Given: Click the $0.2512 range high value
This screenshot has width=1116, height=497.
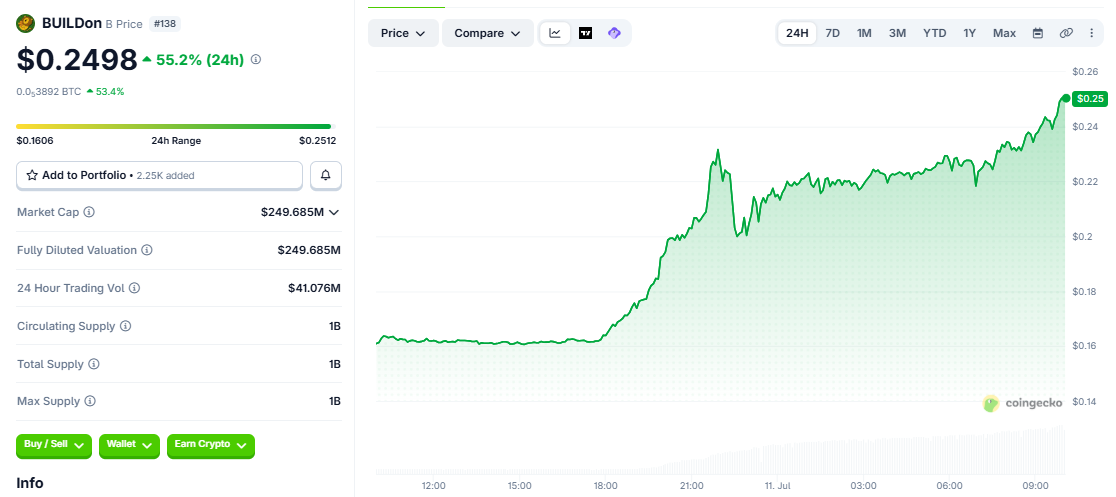Looking at the screenshot, I should click(317, 141).
